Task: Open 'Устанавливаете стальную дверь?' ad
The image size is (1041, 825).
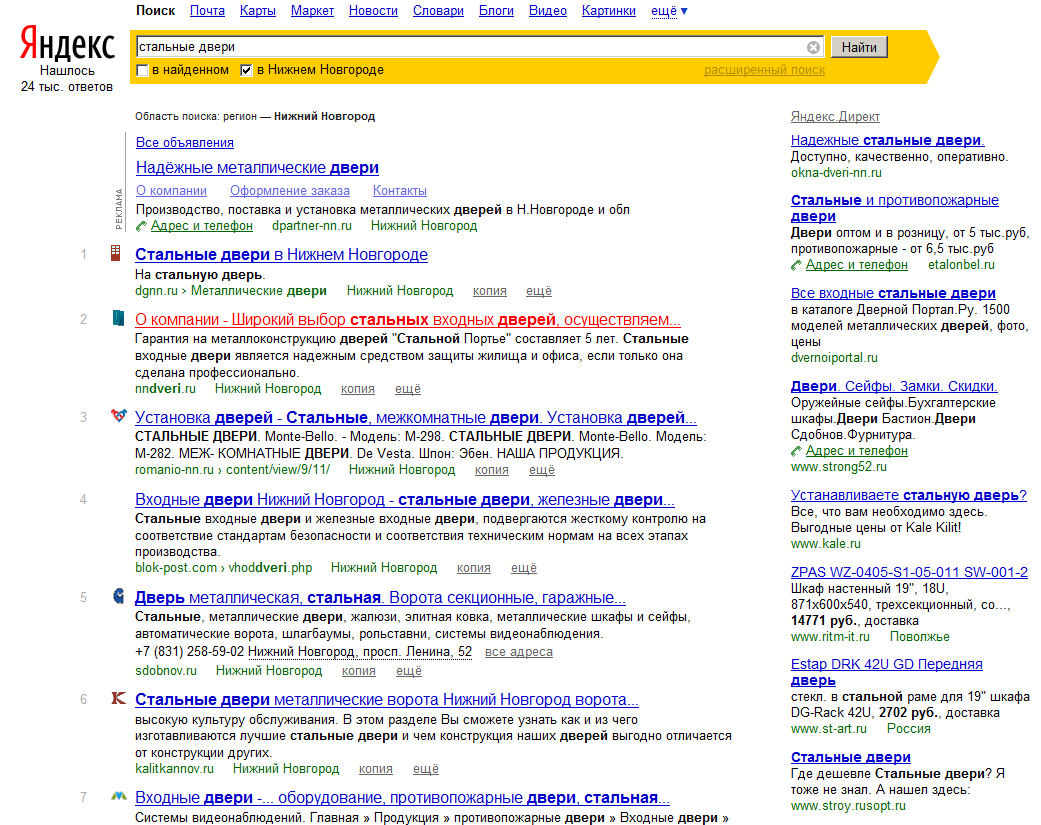Action: click(909, 496)
